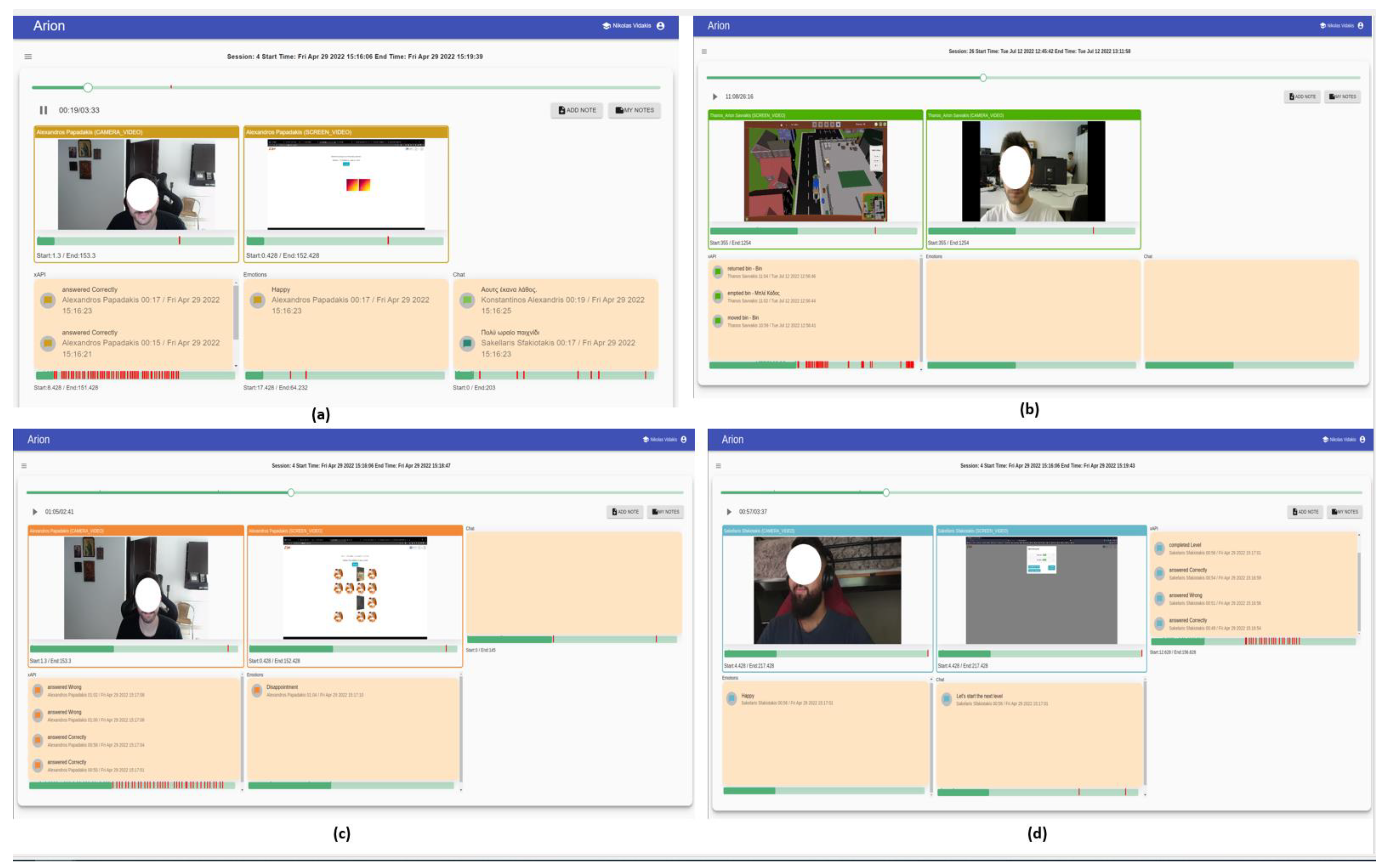
Task: Click 'answered Wrong' event icon in panel (d)
Action: click(x=1159, y=598)
